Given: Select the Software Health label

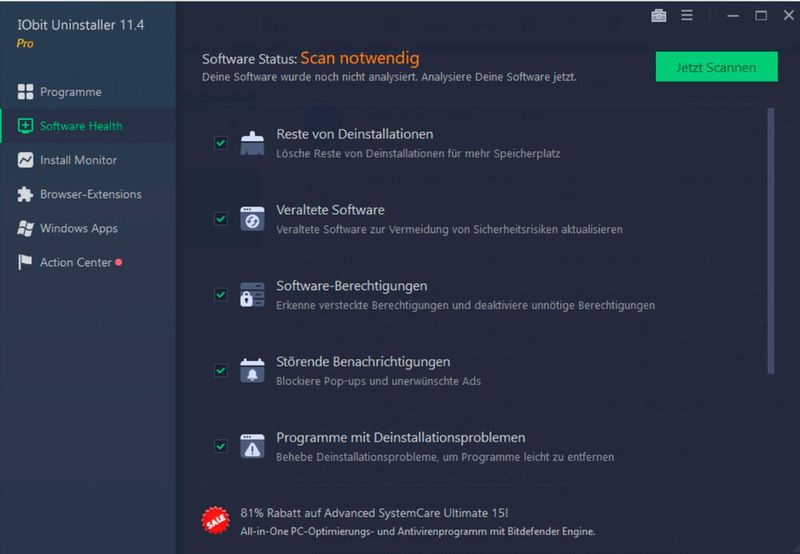Looking at the screenshot, I should coord(81,126).
